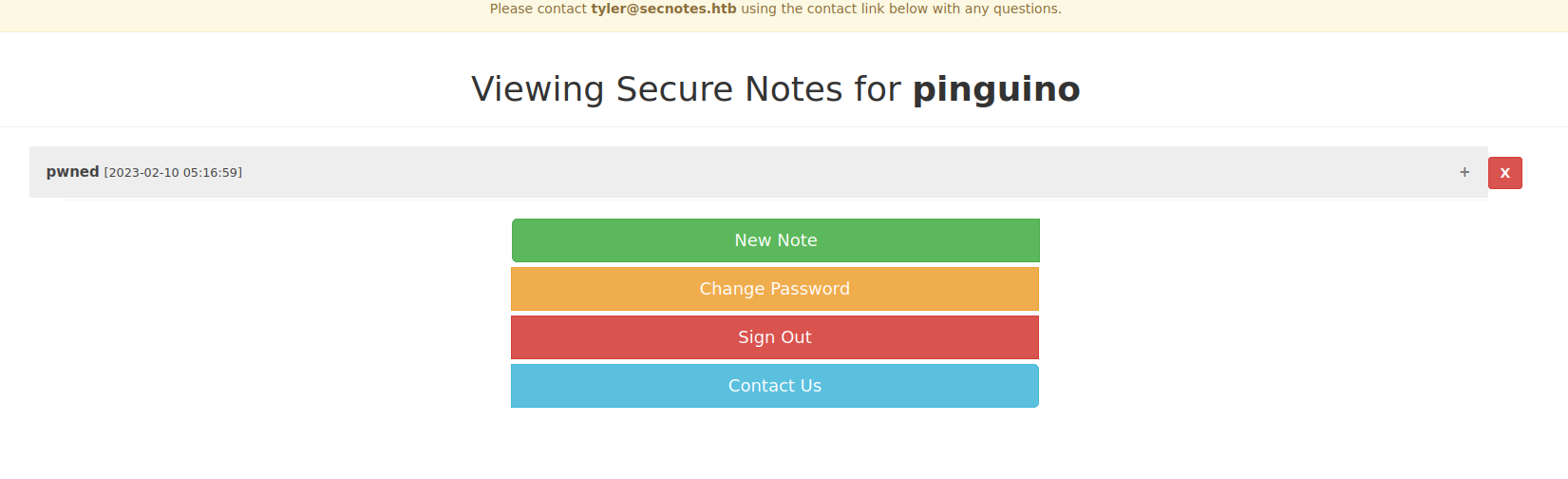Sign Out of the account
The image size is (1568, 479).
pos(775,337)
